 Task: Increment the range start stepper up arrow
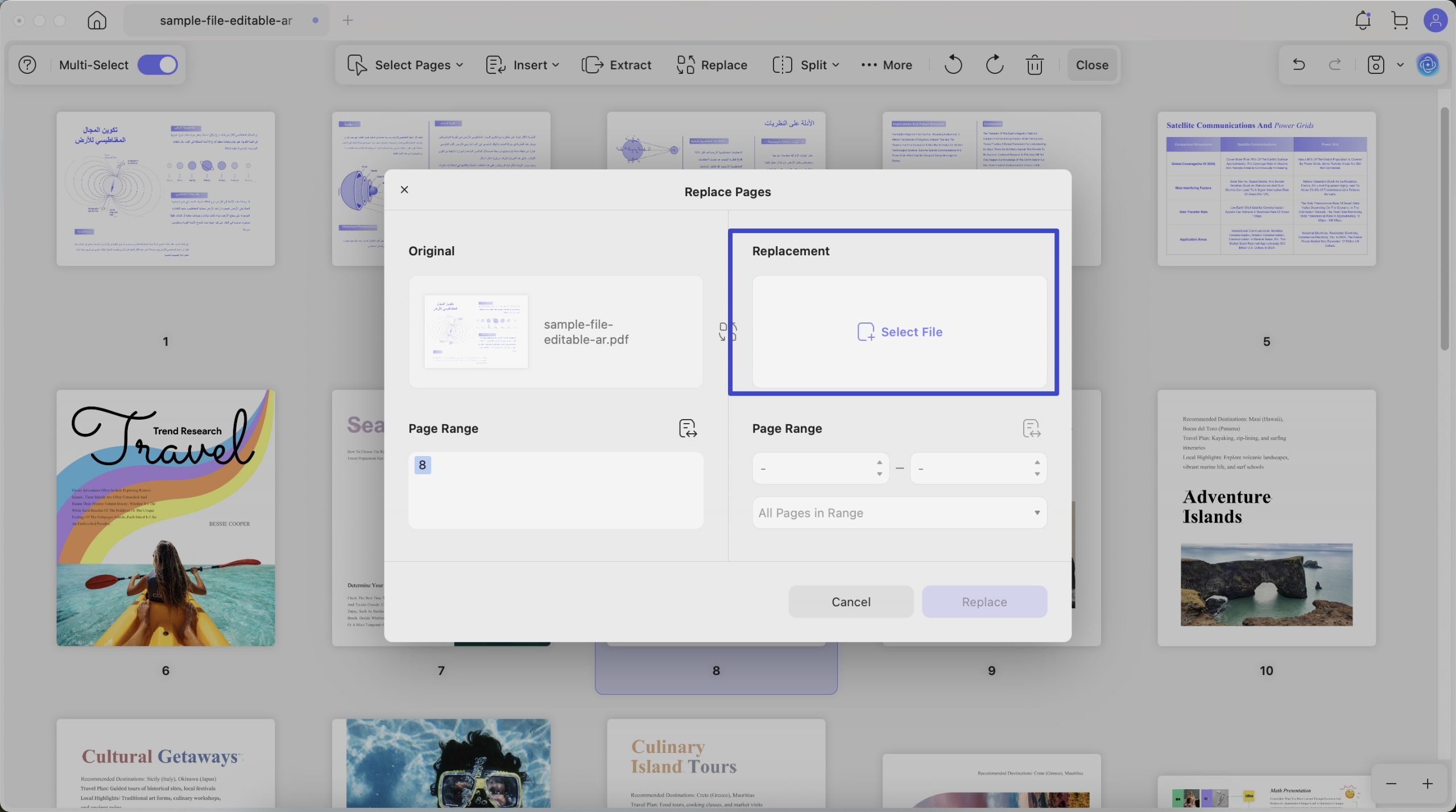[x=879, y=462]
